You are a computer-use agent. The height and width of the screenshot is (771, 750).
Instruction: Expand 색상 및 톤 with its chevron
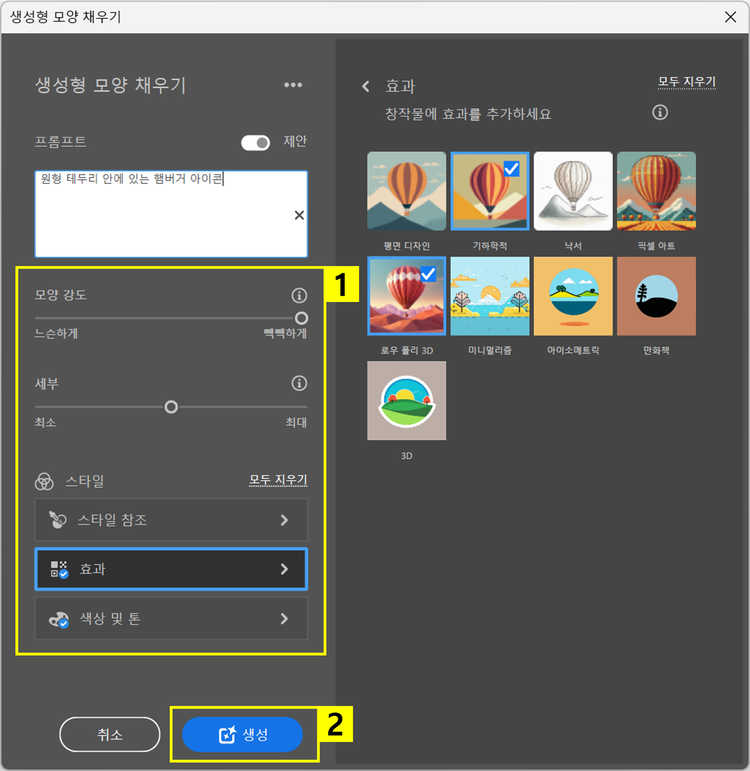click(x=284, y=619)
